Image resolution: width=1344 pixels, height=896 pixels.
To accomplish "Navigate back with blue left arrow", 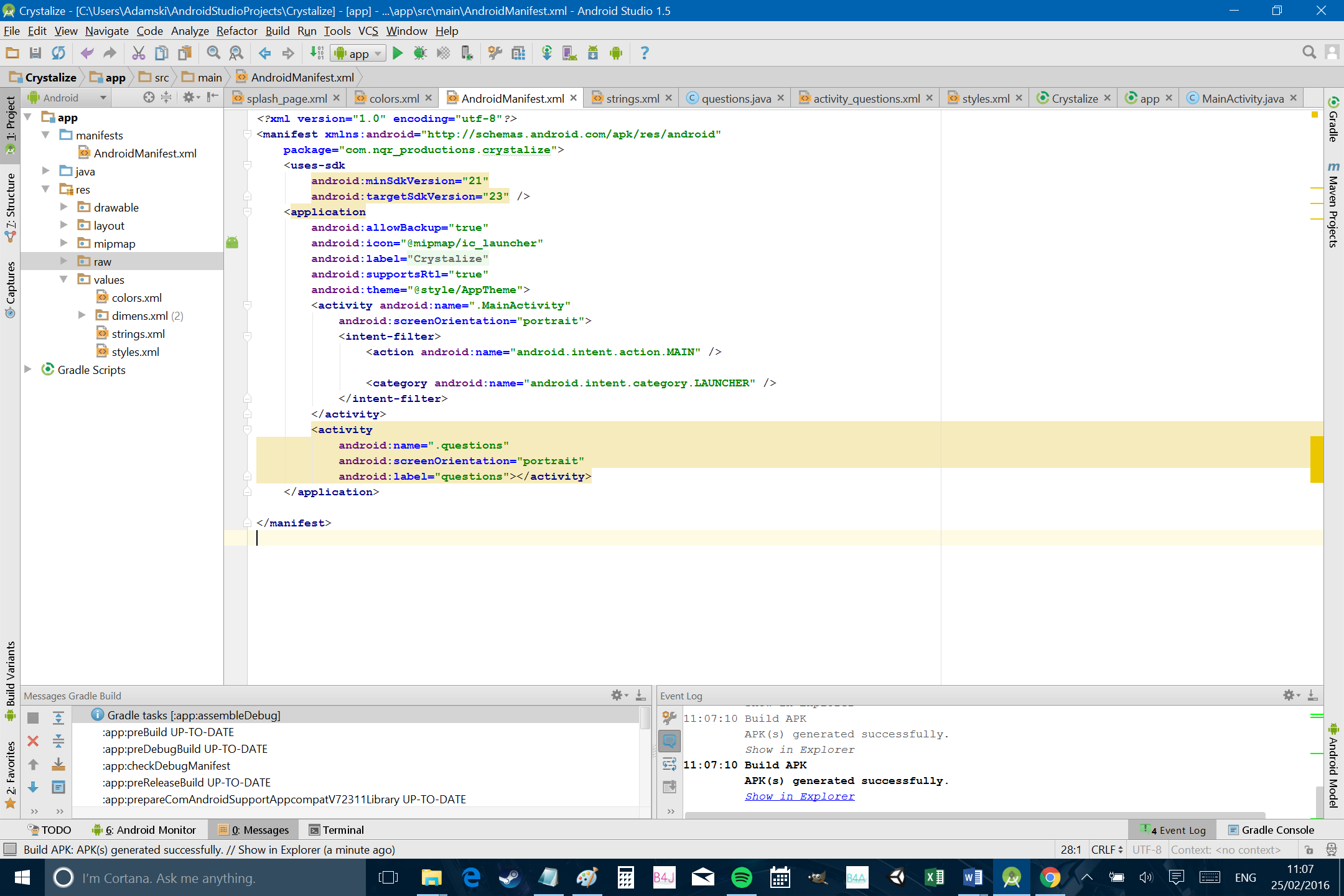I will pos(265,54).
